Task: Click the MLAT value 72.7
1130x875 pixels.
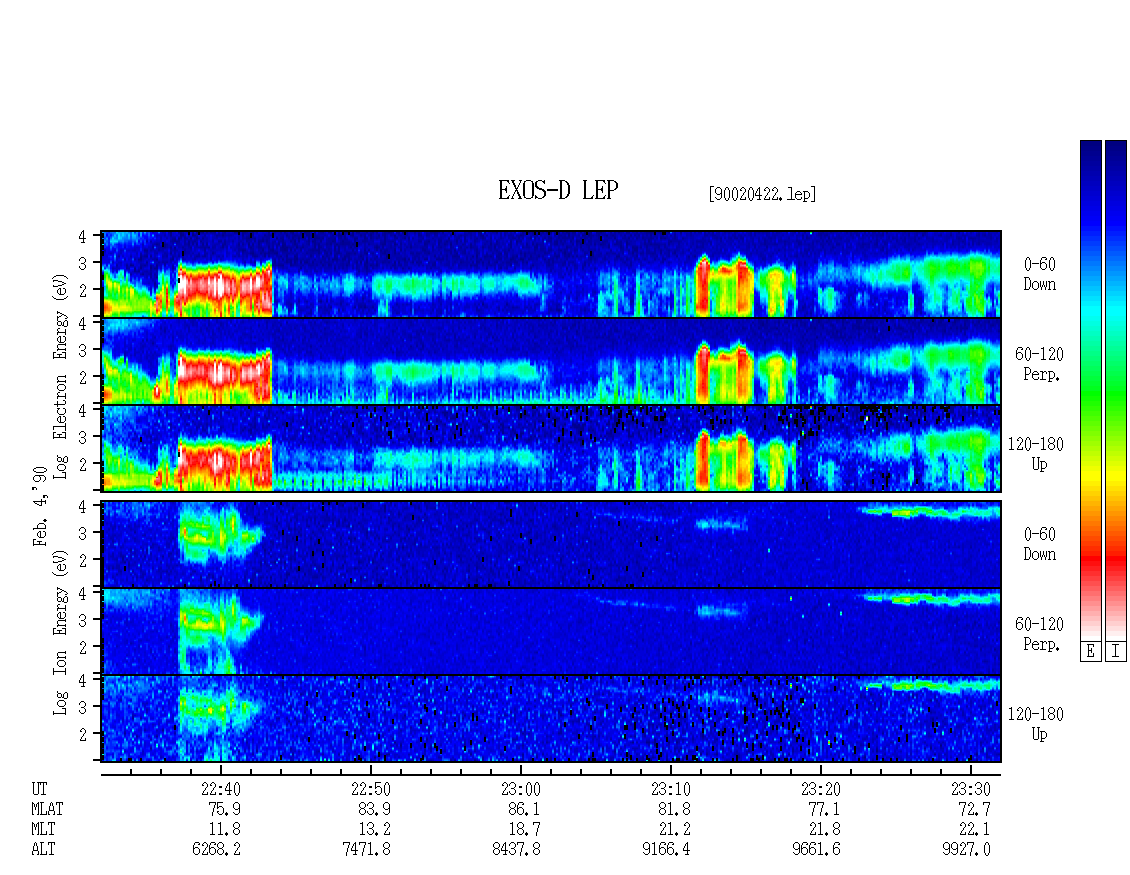Action: point(974,809)
